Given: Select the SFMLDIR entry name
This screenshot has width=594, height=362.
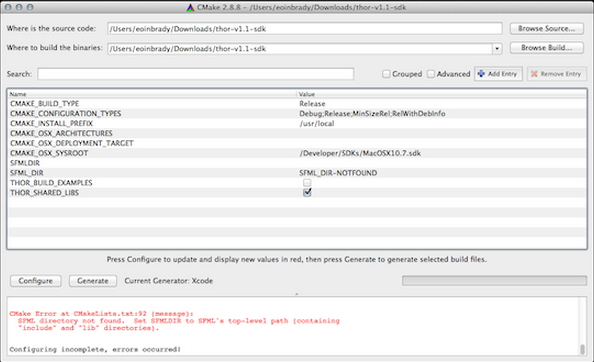Looking at the screenshot, I should point(25,163).
